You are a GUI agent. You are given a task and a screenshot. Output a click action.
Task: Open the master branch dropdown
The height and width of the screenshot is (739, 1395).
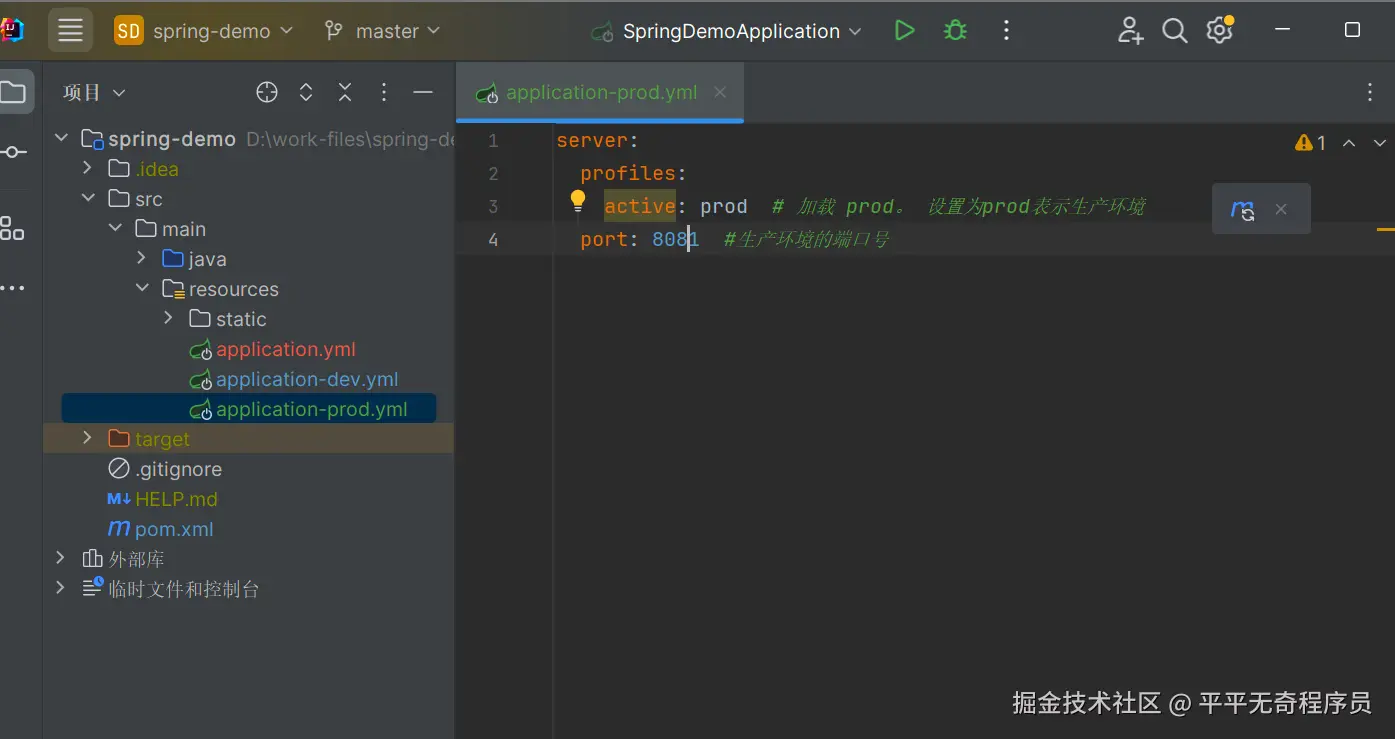(x=382, y=31)
